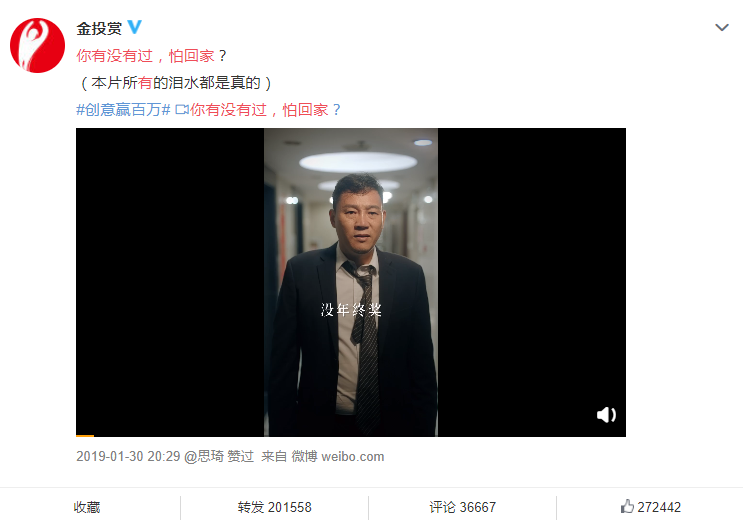Viewport: 743px width, 529px height.
Task: Expand the post options chevron menu
Action: coord(722,27)
